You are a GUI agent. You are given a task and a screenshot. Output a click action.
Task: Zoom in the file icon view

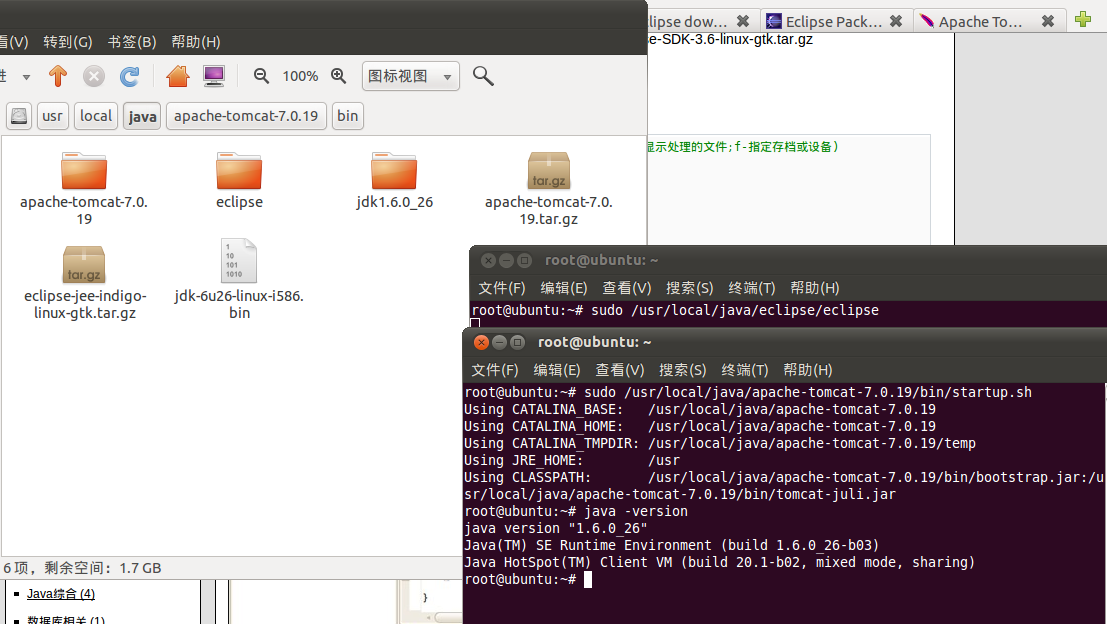point(339,76)
